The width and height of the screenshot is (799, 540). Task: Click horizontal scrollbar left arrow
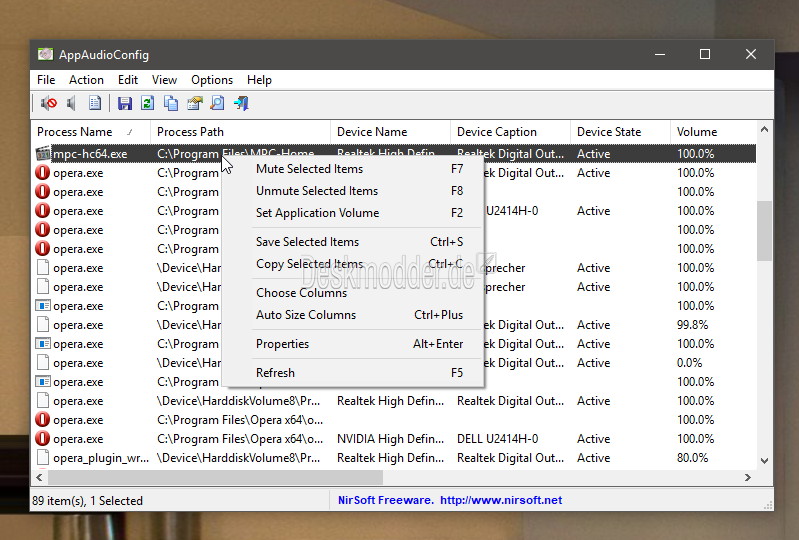point(39,477)
